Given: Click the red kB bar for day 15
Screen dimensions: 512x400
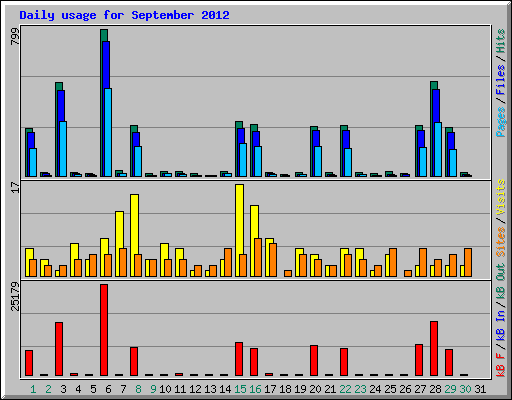Looking at the screenshot, I should pyautogui.click(x=239, y=359).
